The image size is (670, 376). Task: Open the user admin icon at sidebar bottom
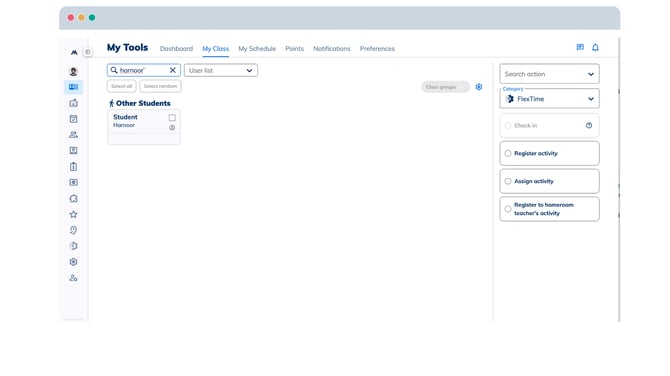pyautogui.click(x=73, y=278)
